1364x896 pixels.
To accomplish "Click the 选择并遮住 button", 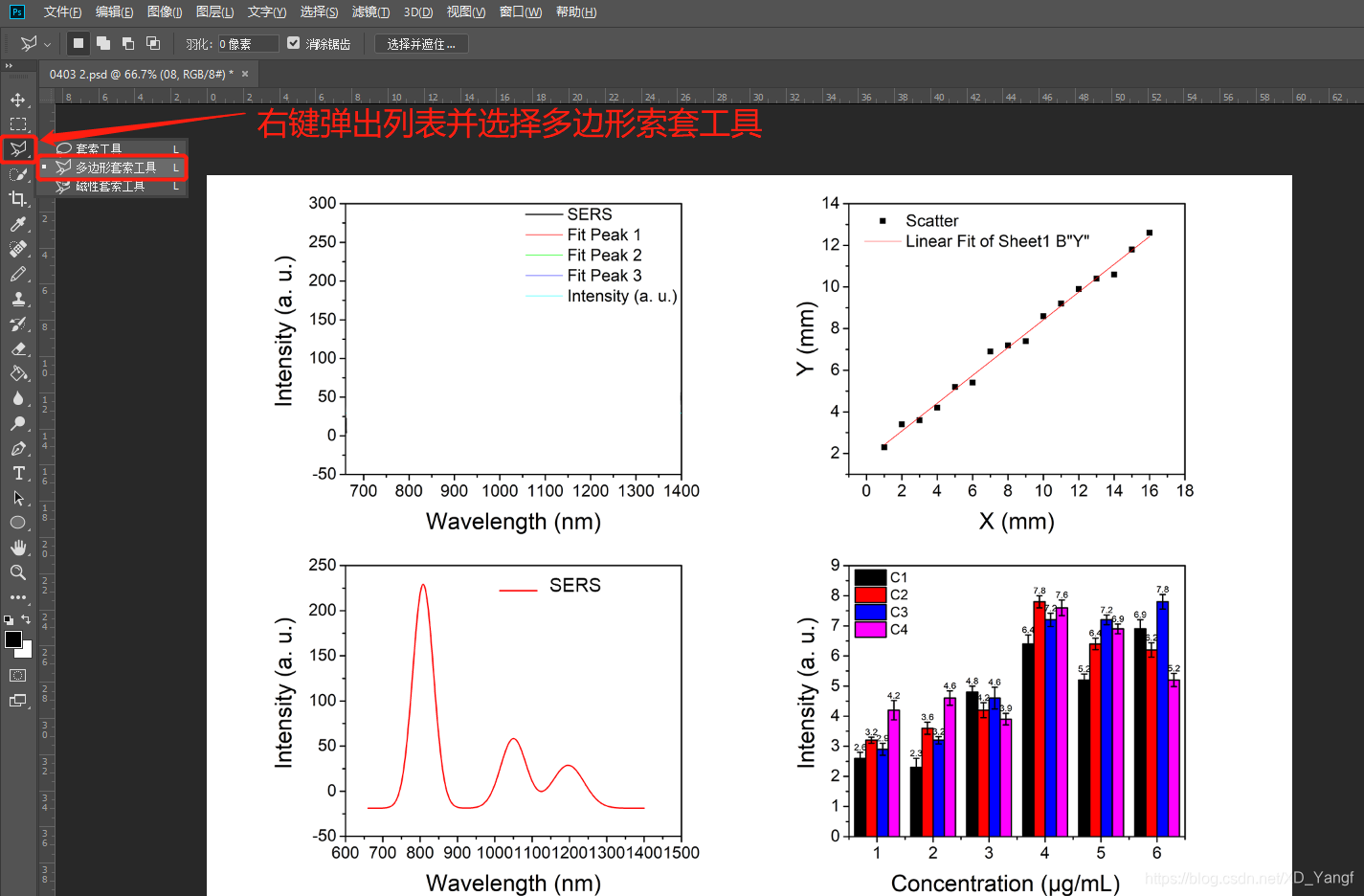I will pyautogui.click(x=421, y=44).
